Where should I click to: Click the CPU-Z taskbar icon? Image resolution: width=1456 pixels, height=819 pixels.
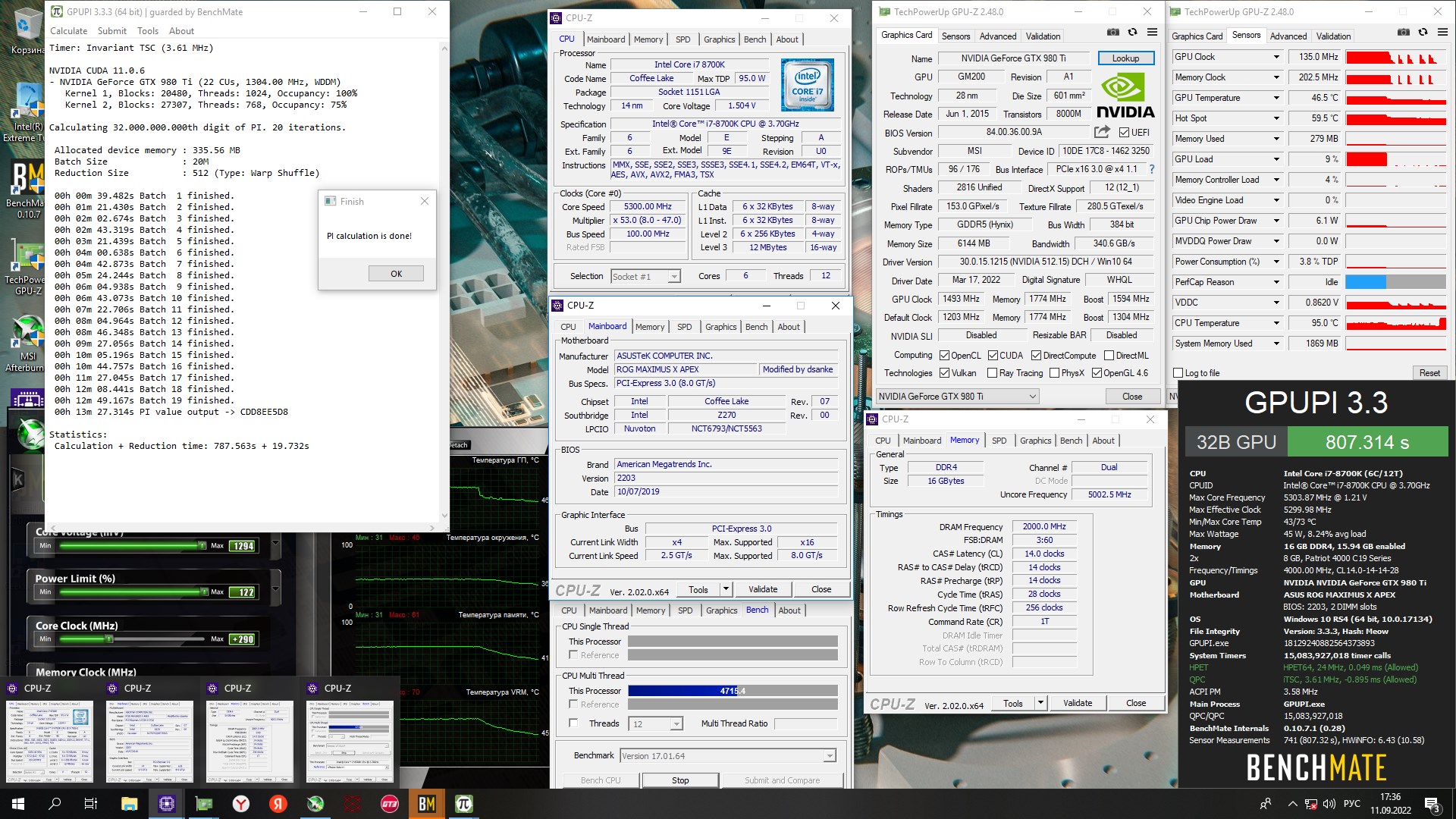pos(167,804)
